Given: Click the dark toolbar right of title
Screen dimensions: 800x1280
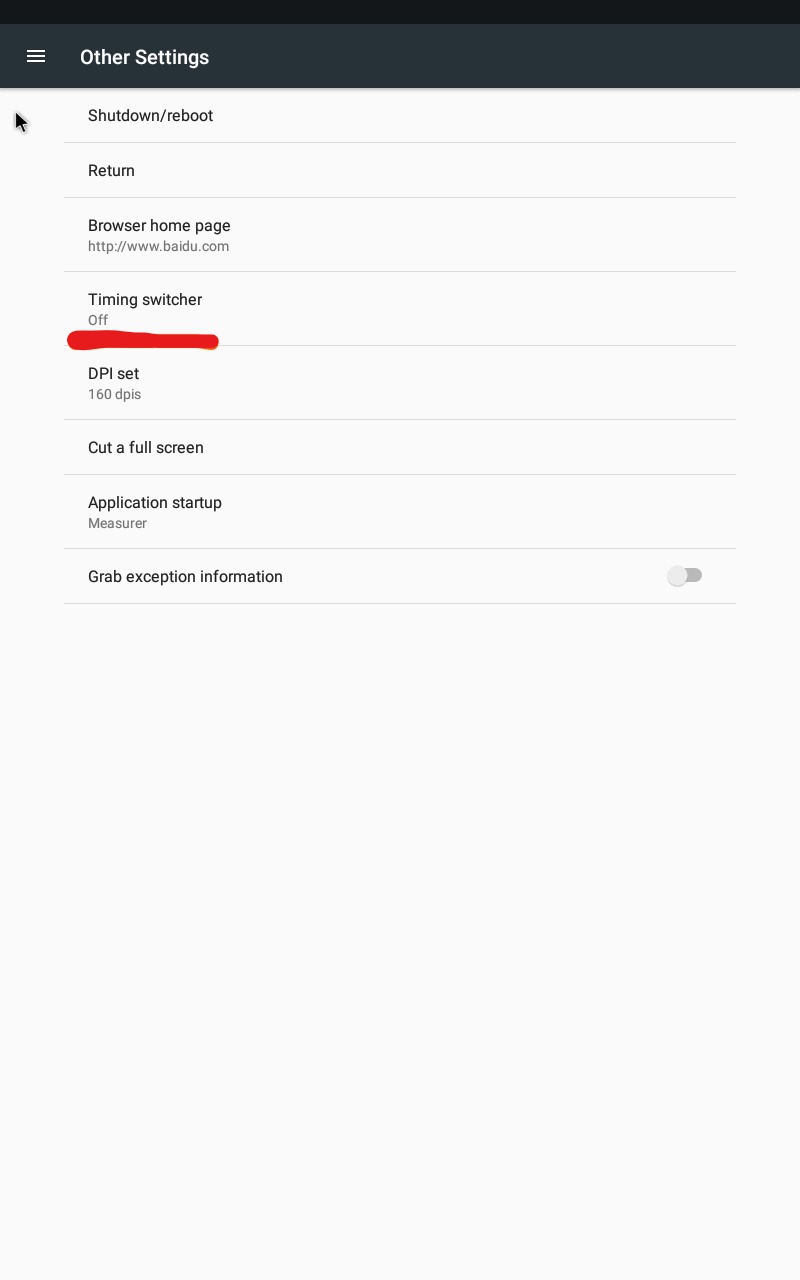Looking at the screenshot, I should tap(500, 57).
